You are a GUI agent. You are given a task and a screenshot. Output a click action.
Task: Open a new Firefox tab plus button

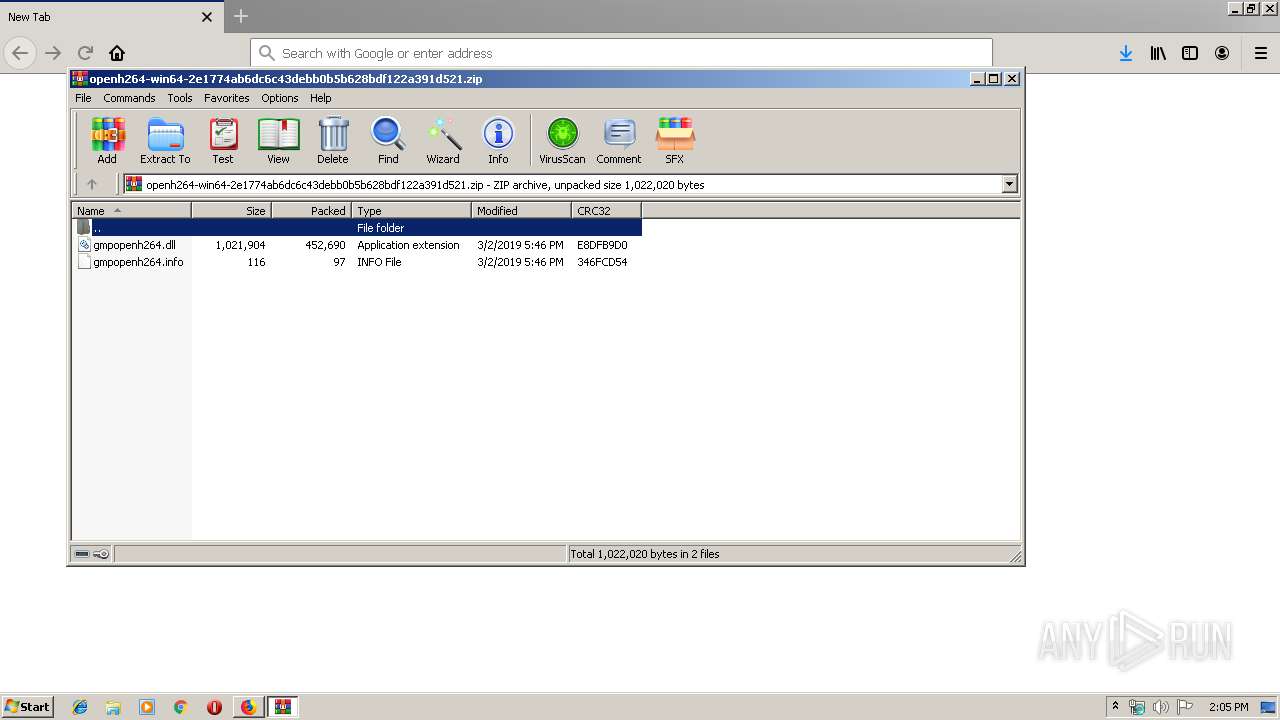click(x=241, y=16)
